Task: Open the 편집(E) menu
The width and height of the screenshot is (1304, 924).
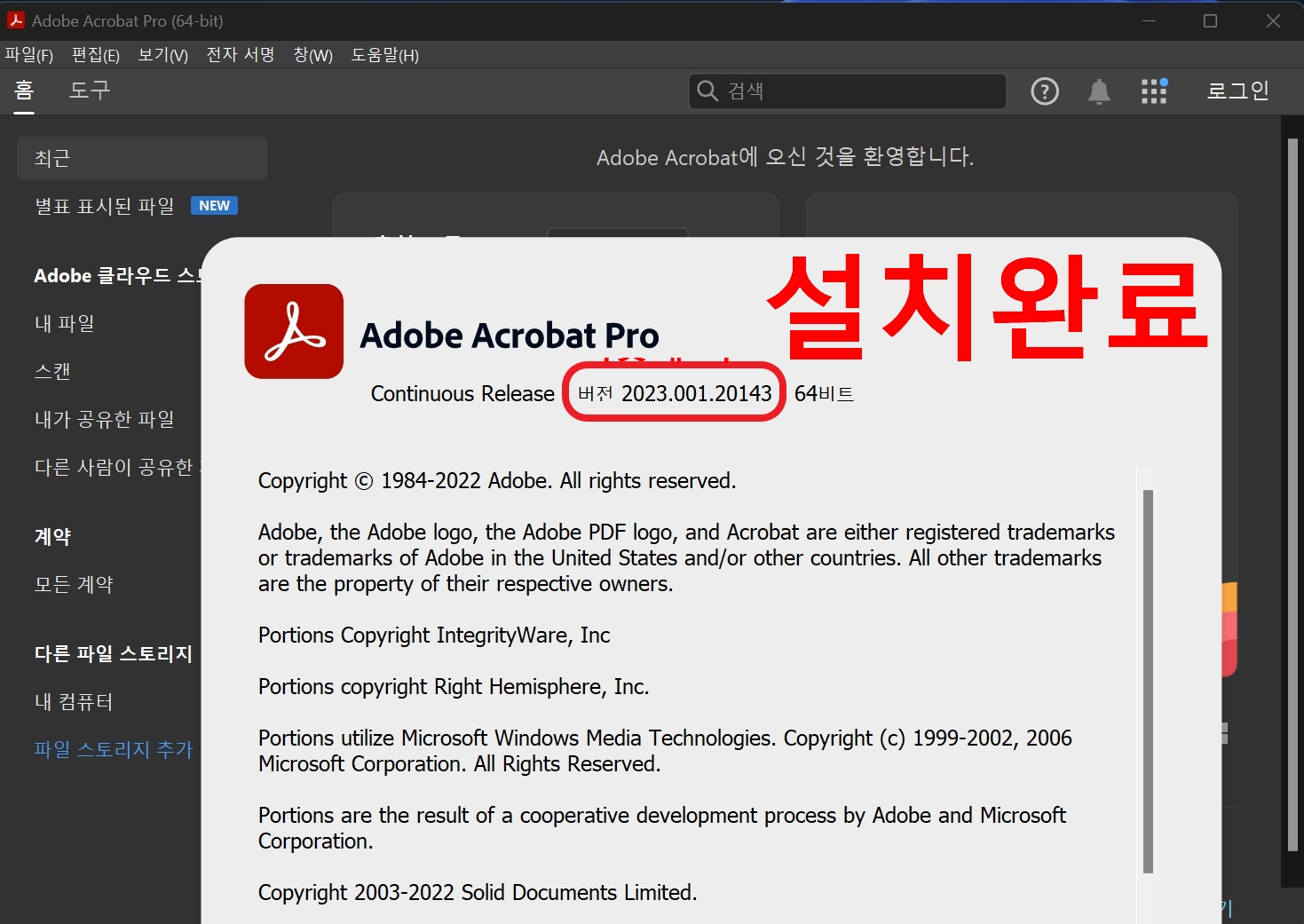Action: [96, 55]
